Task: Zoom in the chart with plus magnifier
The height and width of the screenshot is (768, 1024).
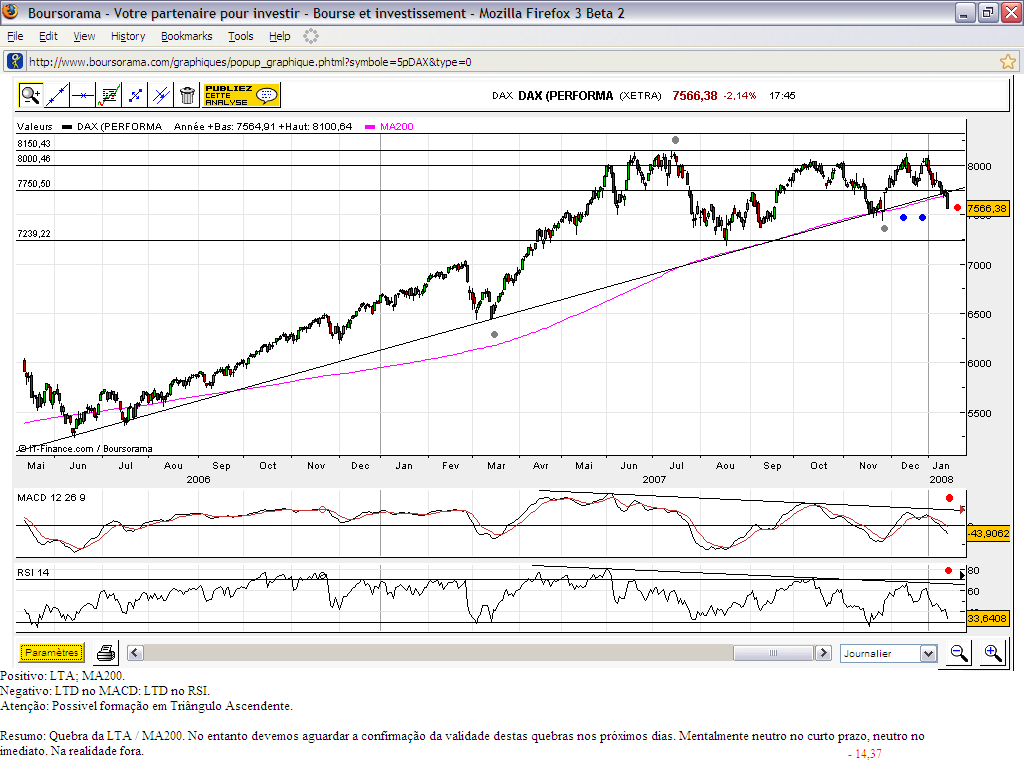Action: [x=993, y=653]
